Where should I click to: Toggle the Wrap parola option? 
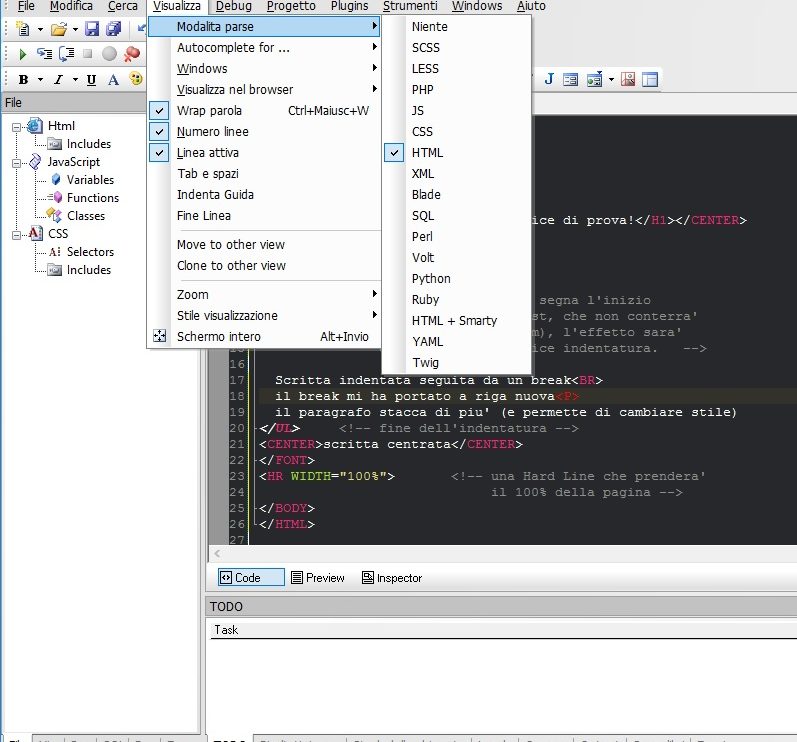pos(209,111)
